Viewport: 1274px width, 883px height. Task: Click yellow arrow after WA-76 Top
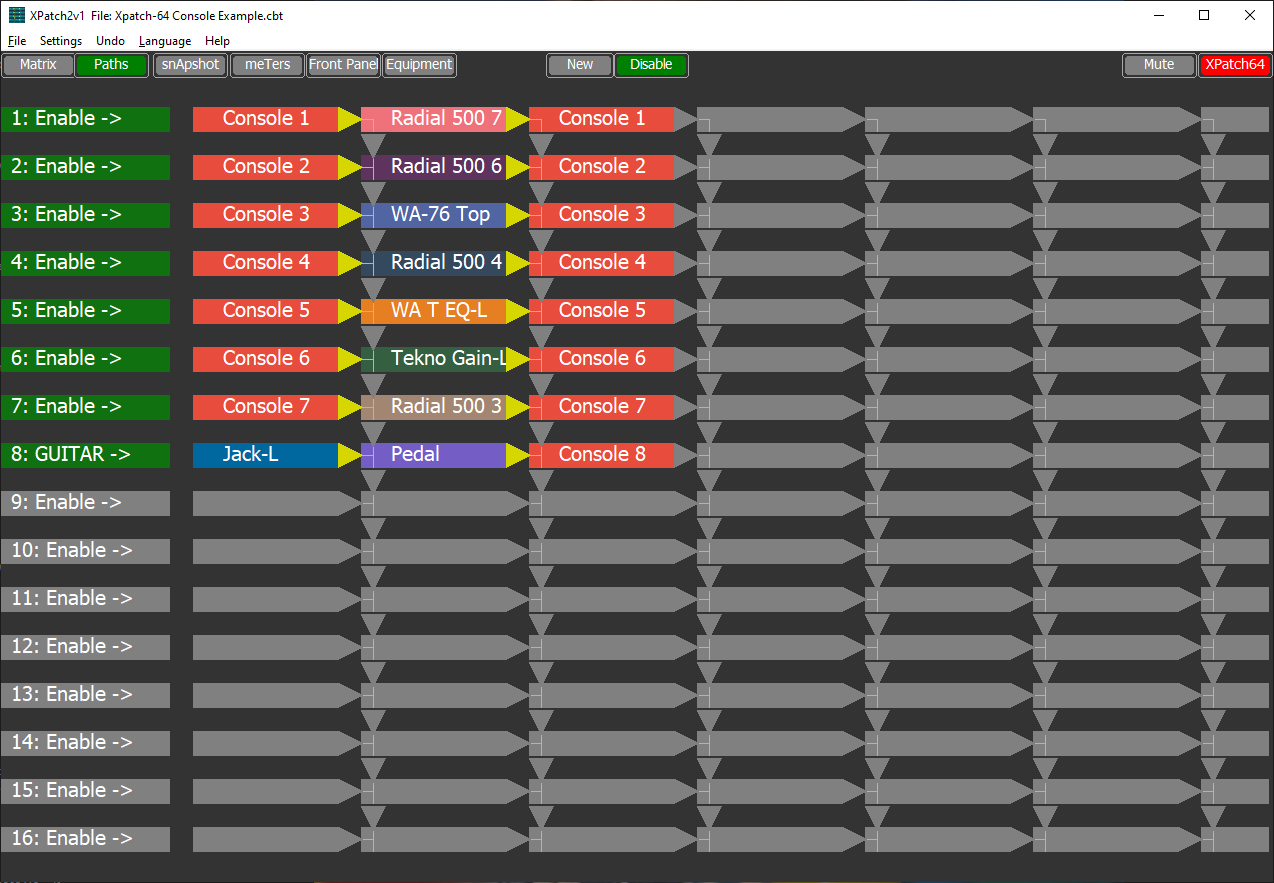tap(517, 215)
